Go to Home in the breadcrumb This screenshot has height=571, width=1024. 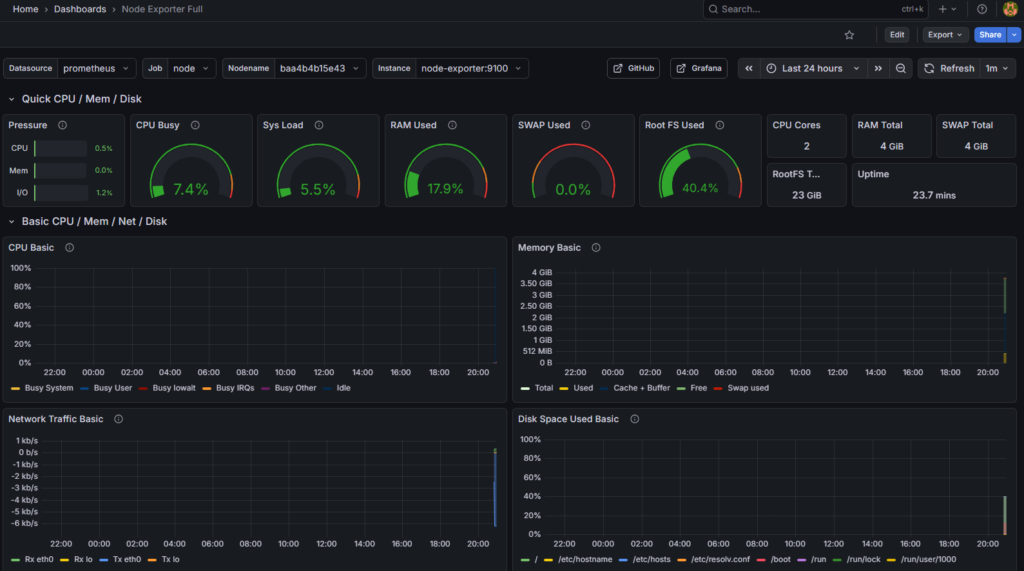coord(26,9)
